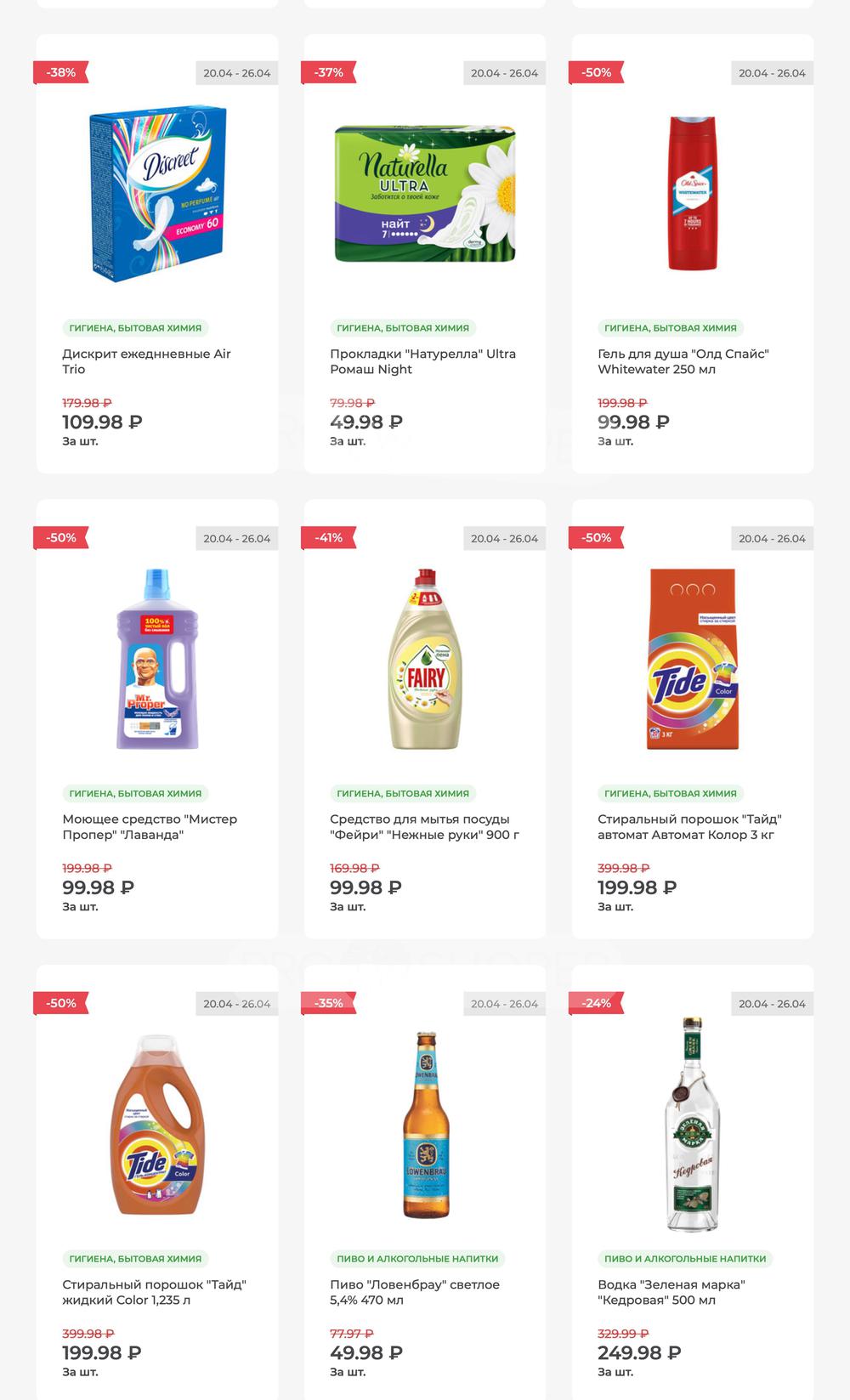Open Средство для мытья посуды "Фейри" link

pyautogui.click(x=424, y=826)
